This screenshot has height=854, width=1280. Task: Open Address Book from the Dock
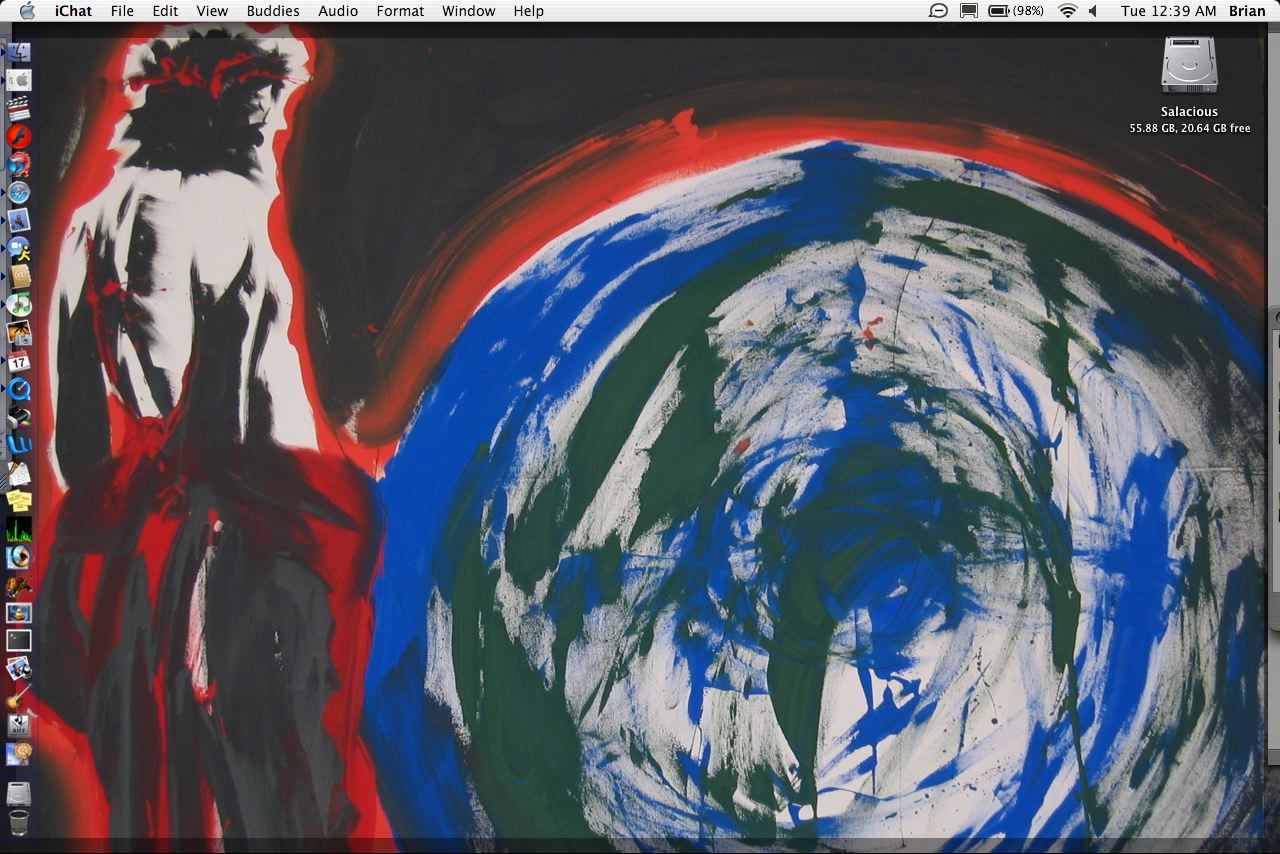click(19, 276)
